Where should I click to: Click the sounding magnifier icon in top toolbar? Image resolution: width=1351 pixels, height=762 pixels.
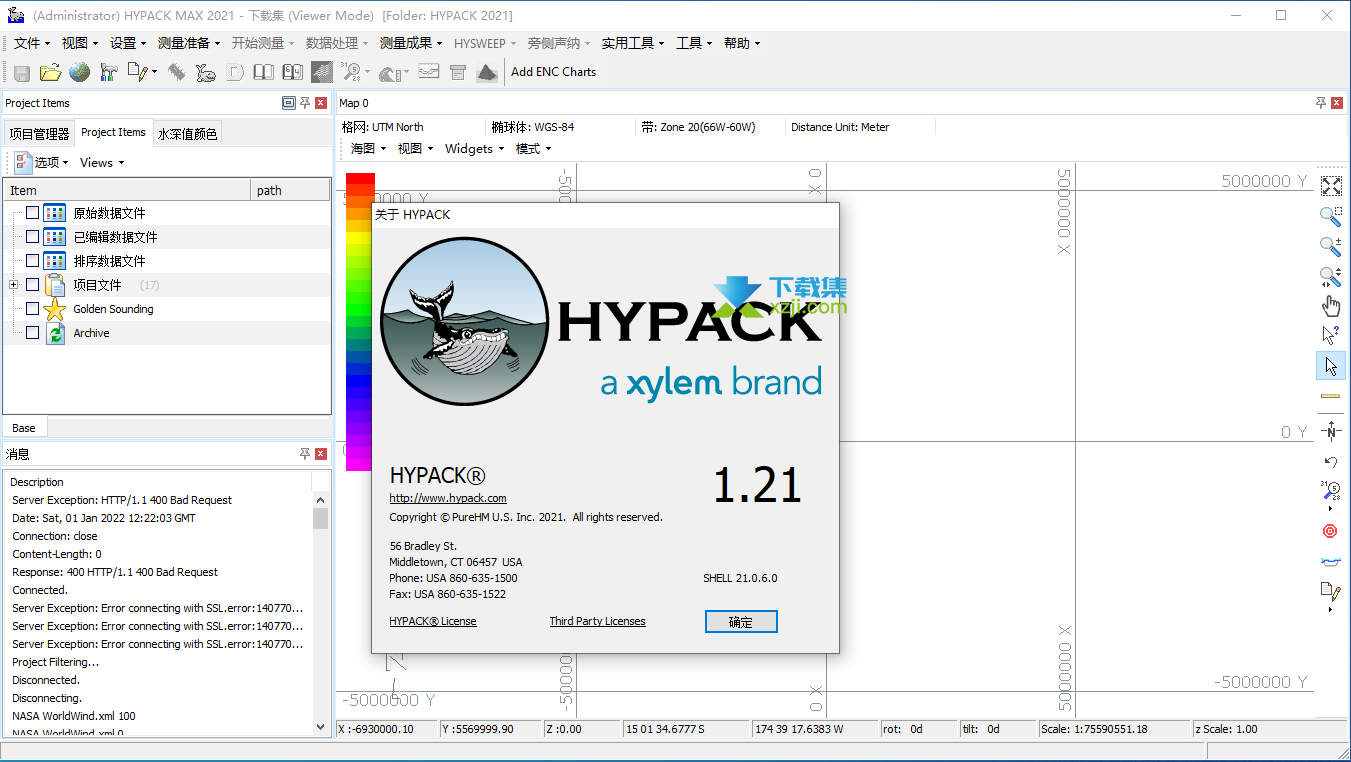351,72
